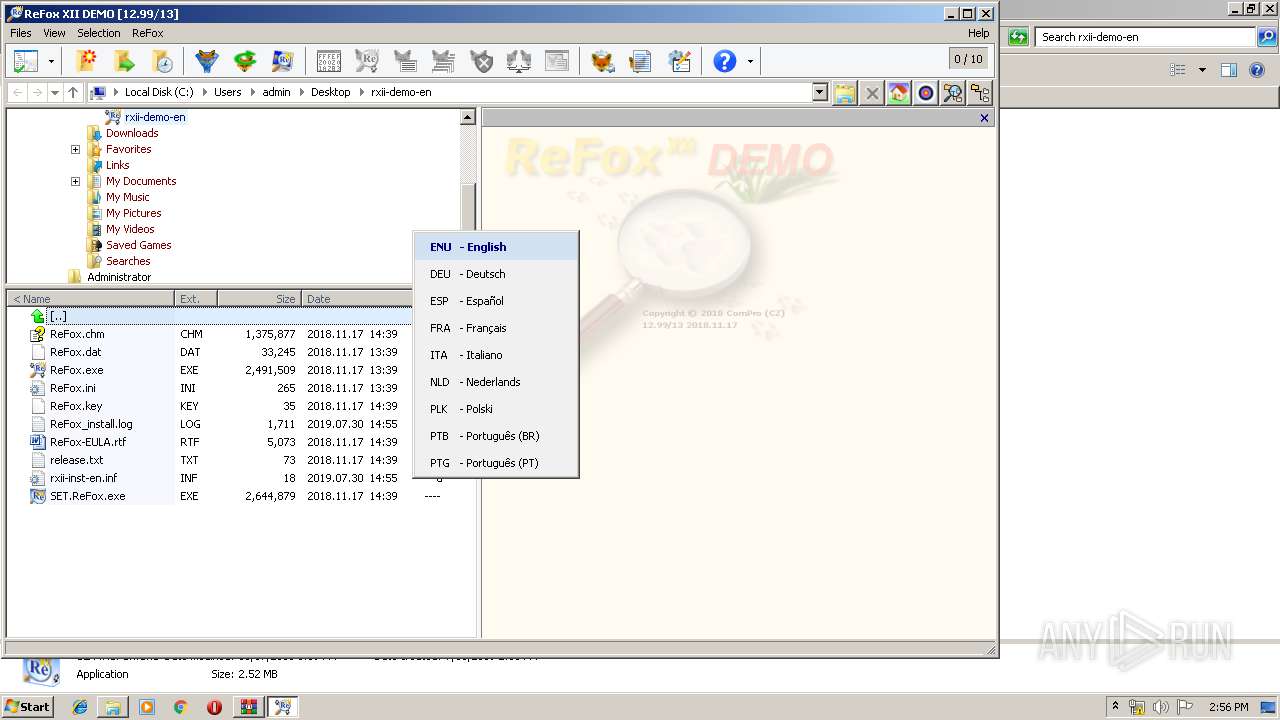This screenshot has width=1280, height=720.
Task: Open the Windows Start menu
Action: tap(28, 707)
